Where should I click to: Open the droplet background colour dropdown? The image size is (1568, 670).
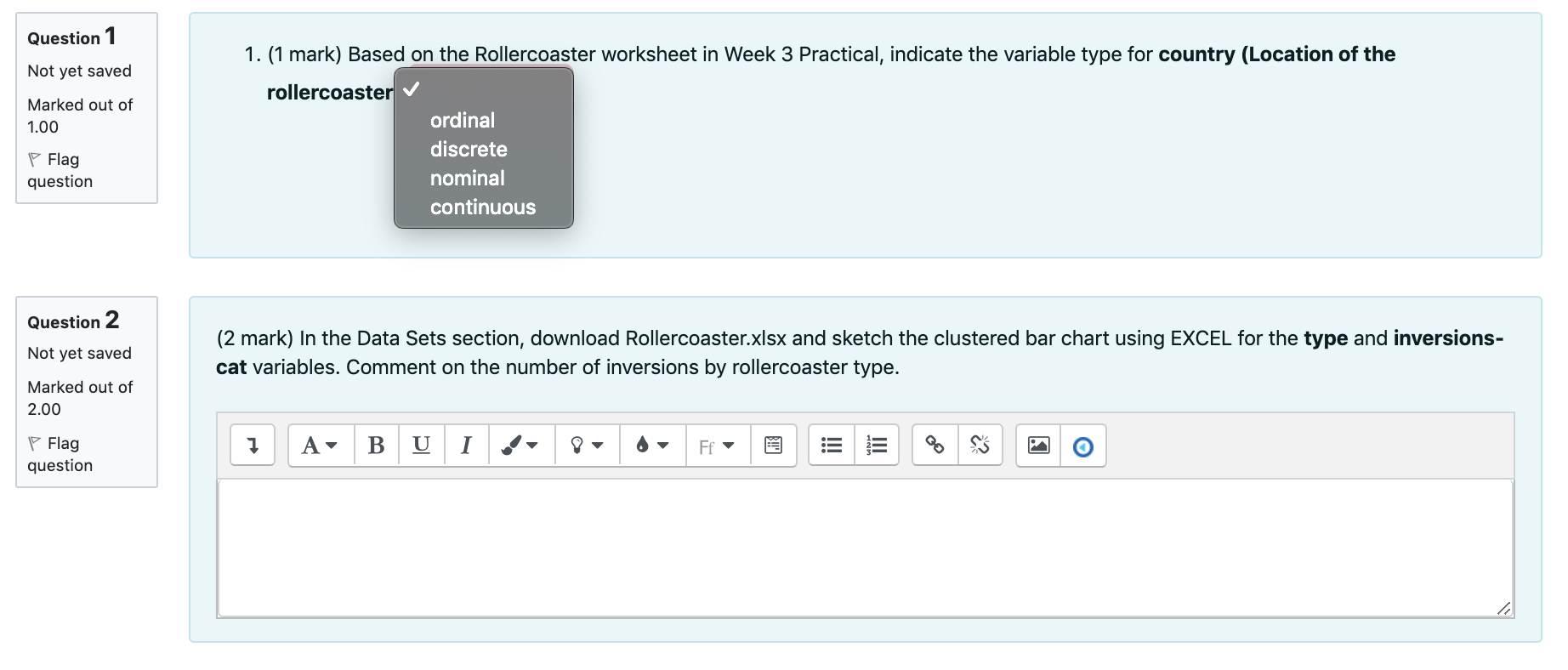653,446
